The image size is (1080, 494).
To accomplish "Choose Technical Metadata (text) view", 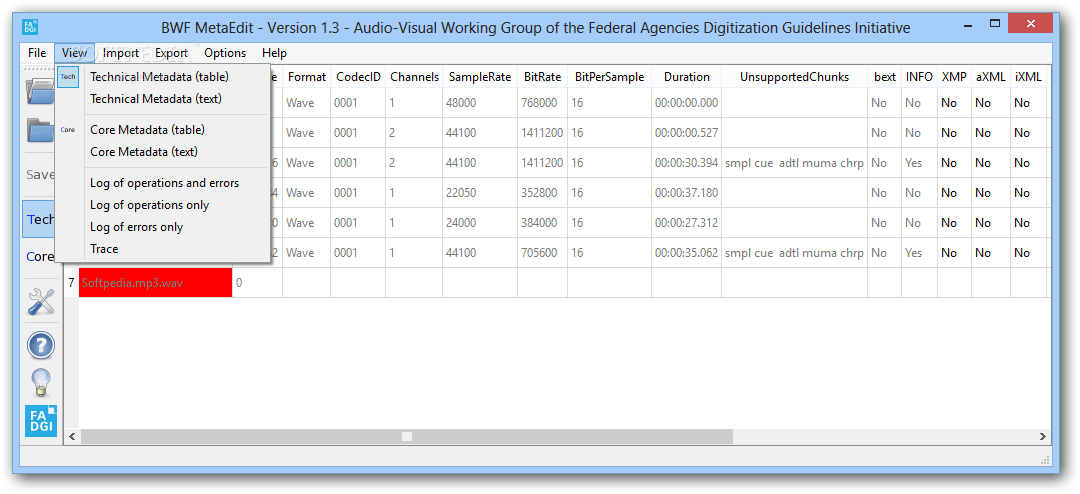I will pos(162,99).
